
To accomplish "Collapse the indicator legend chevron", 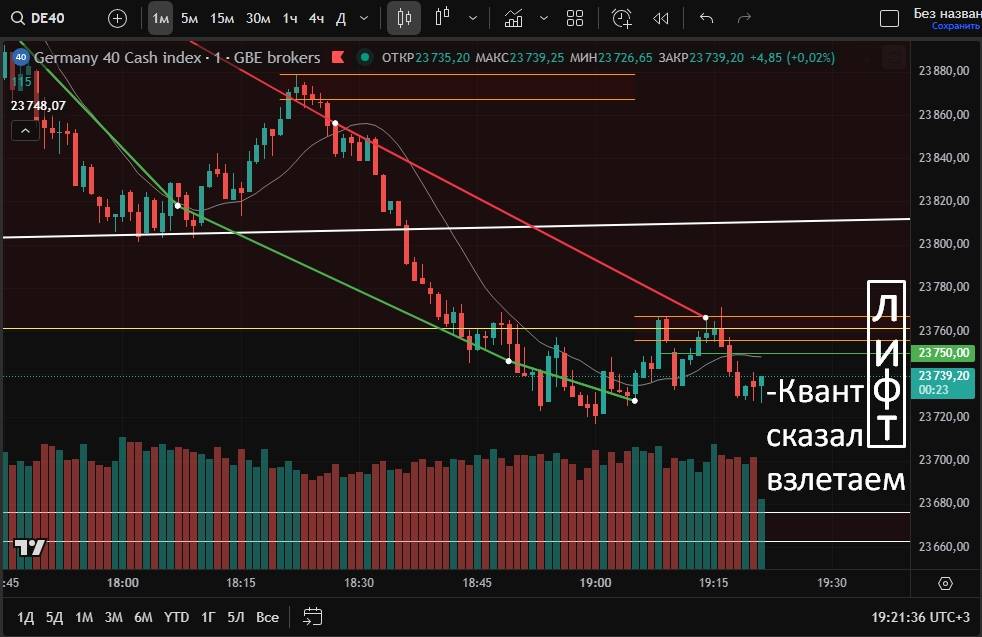I will tap(24, 131).
